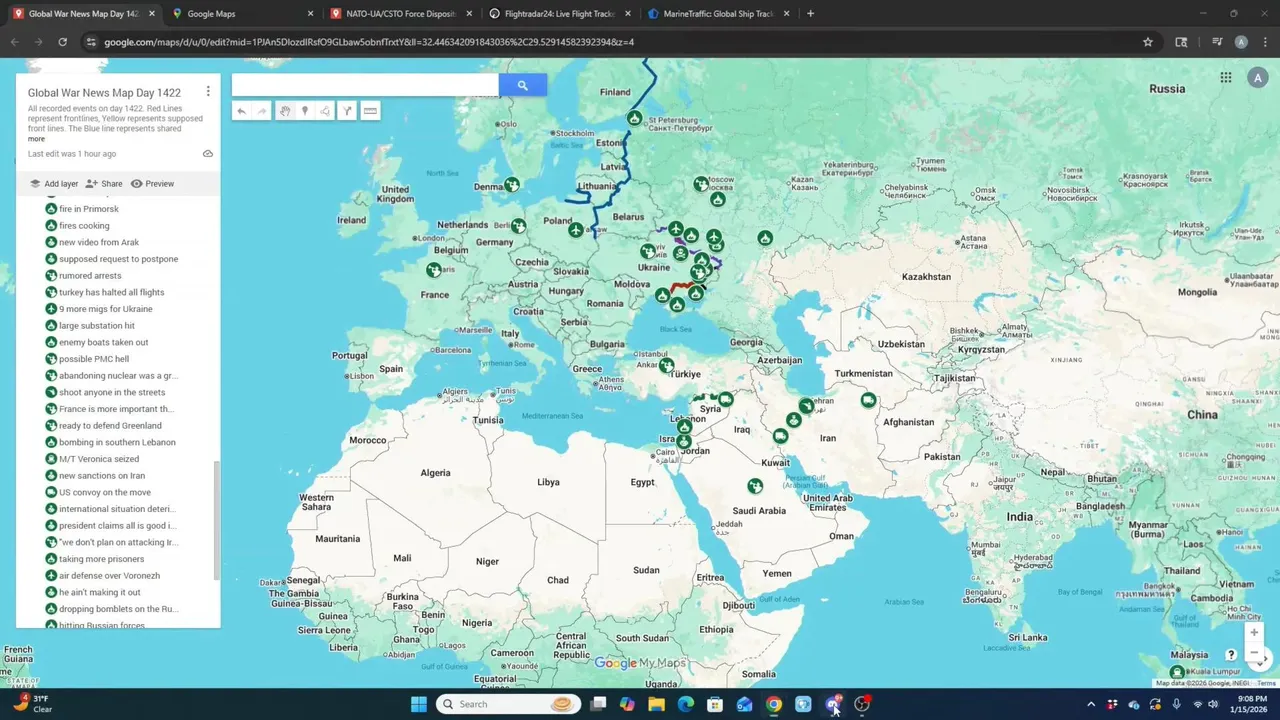Viewport: 1280px width, 720px height.
Task: Open the Google apps grid
Action: [x=1225, y=78]
